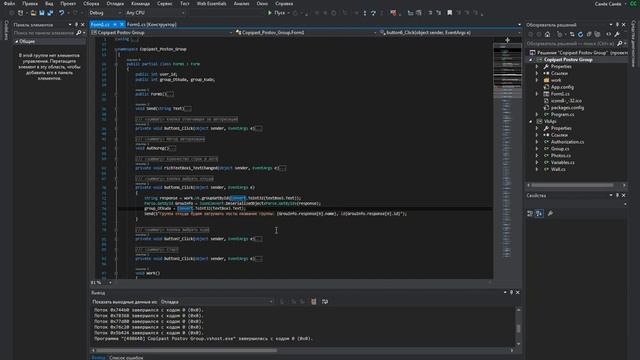Click the New Project toolbar icon
640x360 pixels.
[x=20, y=13]
